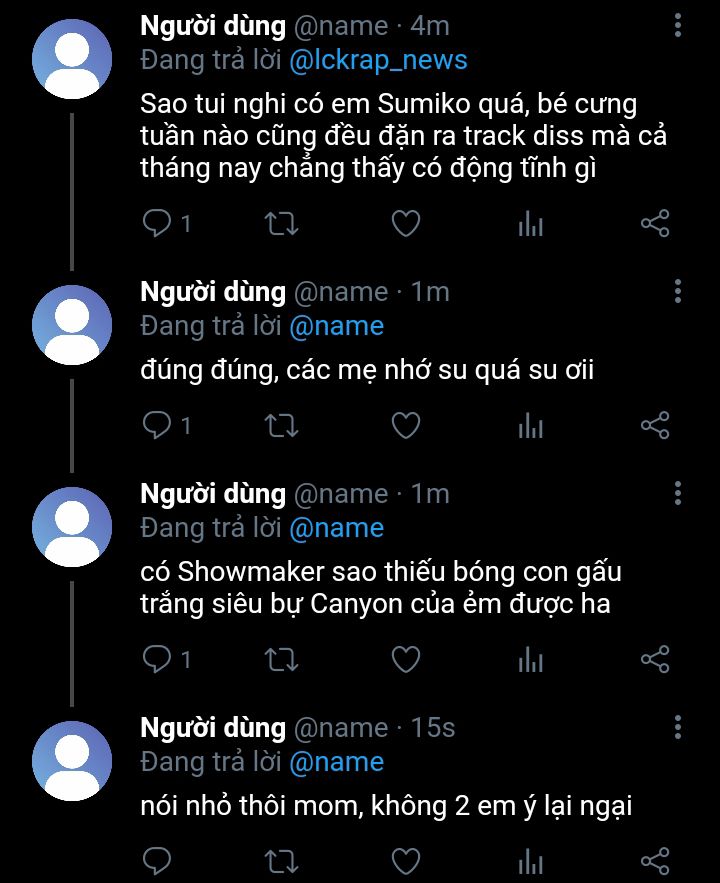720x883 pixels.
Task: Open @lckrap_news profile link
Action: point(378,60)
